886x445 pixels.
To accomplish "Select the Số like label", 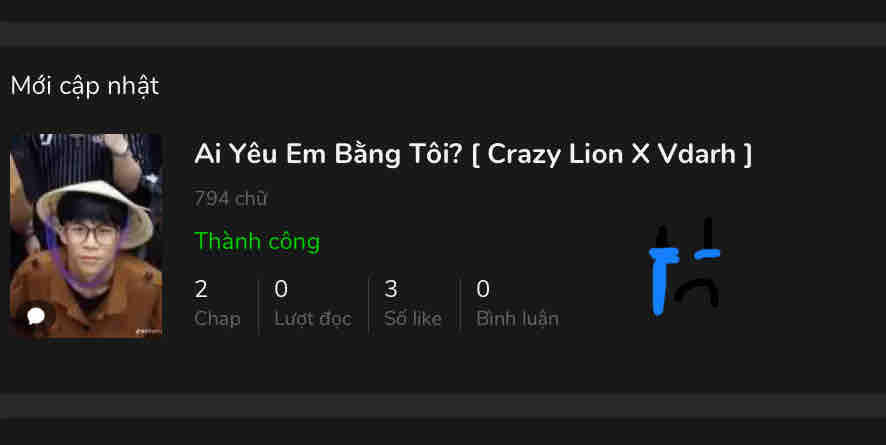I will (x=412, y=319).
